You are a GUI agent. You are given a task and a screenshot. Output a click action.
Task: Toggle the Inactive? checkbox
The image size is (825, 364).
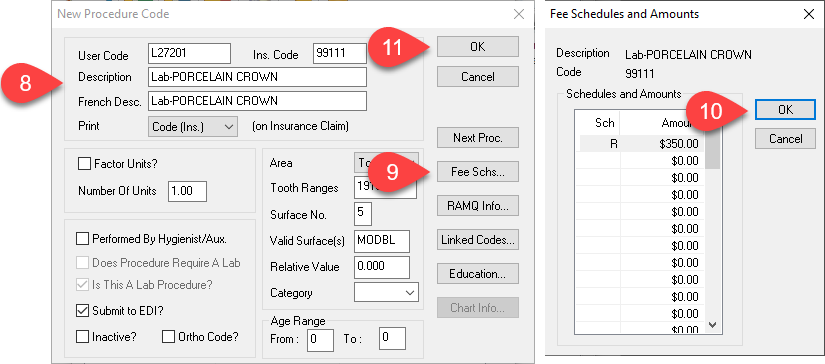(82, 337)
